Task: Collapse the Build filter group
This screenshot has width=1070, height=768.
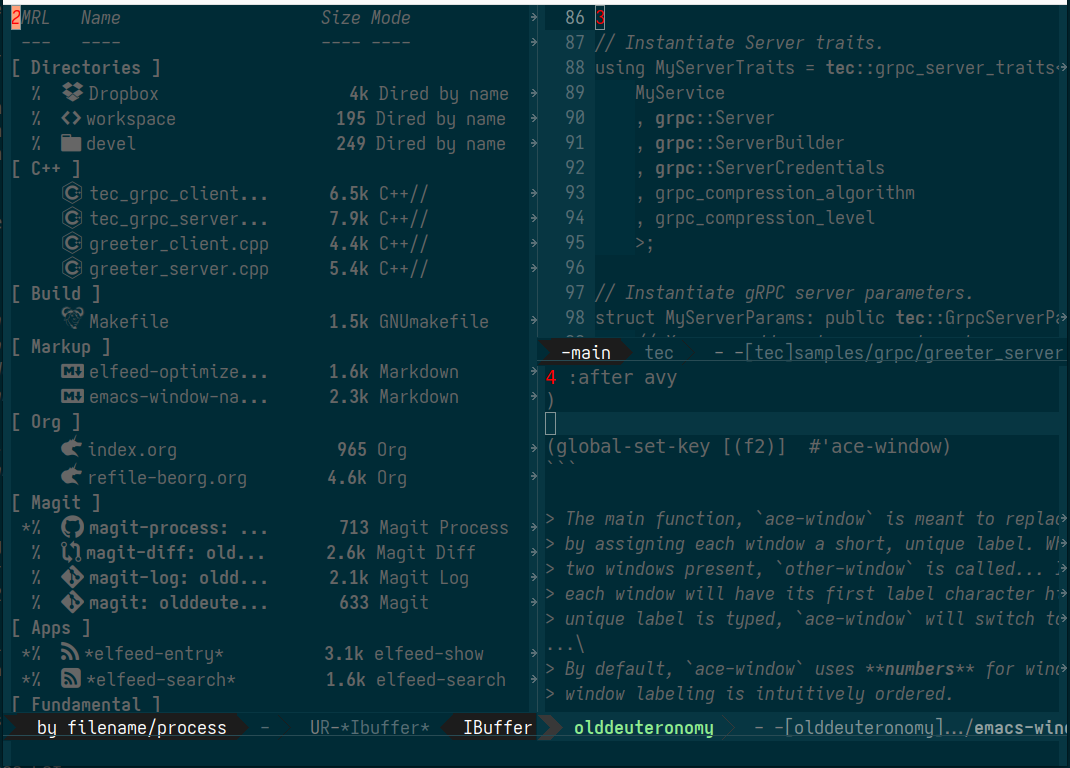Action: point(56,294)
